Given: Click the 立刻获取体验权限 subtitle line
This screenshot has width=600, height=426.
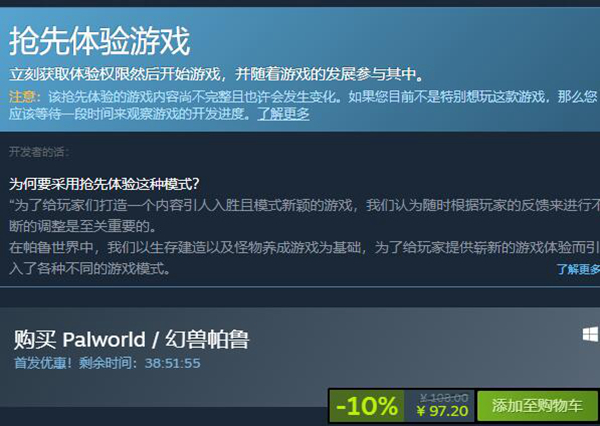Looking at the screenshot, I should [217, 74].
